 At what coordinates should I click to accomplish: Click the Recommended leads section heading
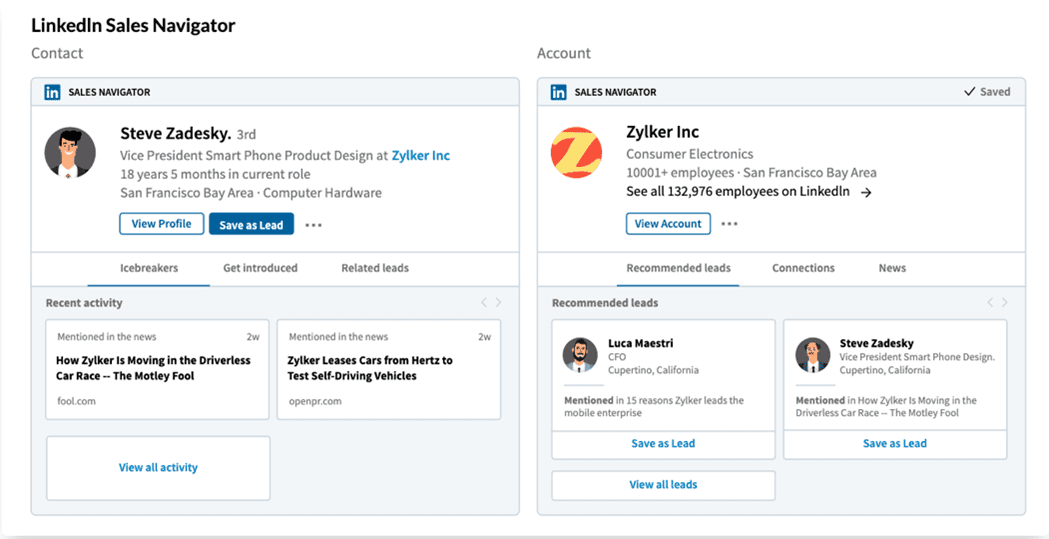[605, 303]
